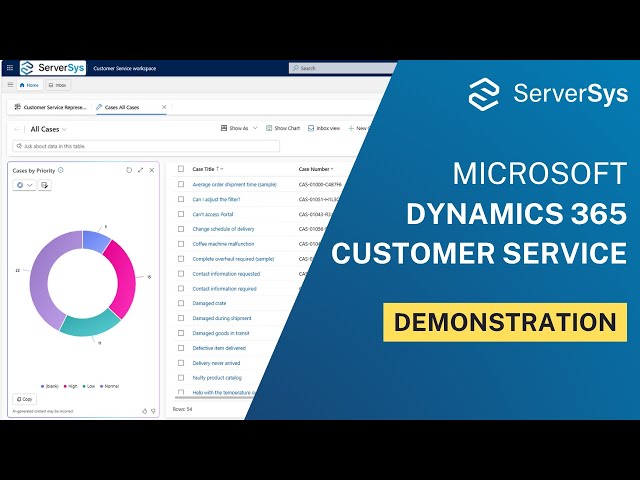
Task: Click the blue blank priority donut segment
Action: [x=96, y=240]
